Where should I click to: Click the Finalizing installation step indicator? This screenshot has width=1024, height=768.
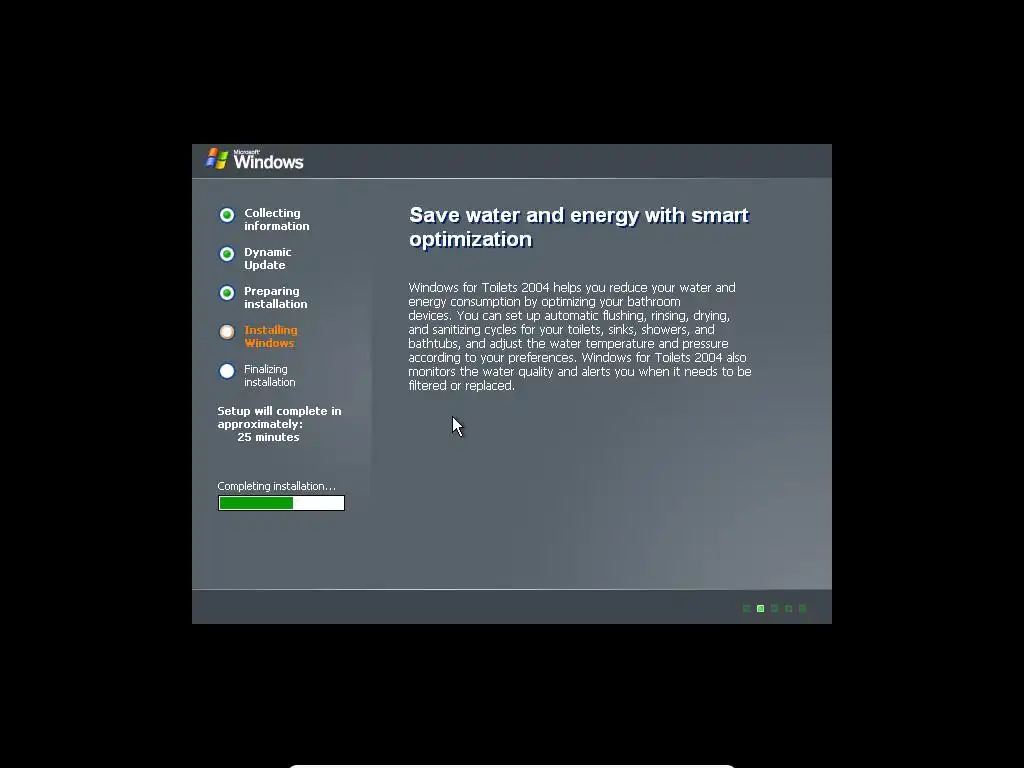tap(227, 371)
